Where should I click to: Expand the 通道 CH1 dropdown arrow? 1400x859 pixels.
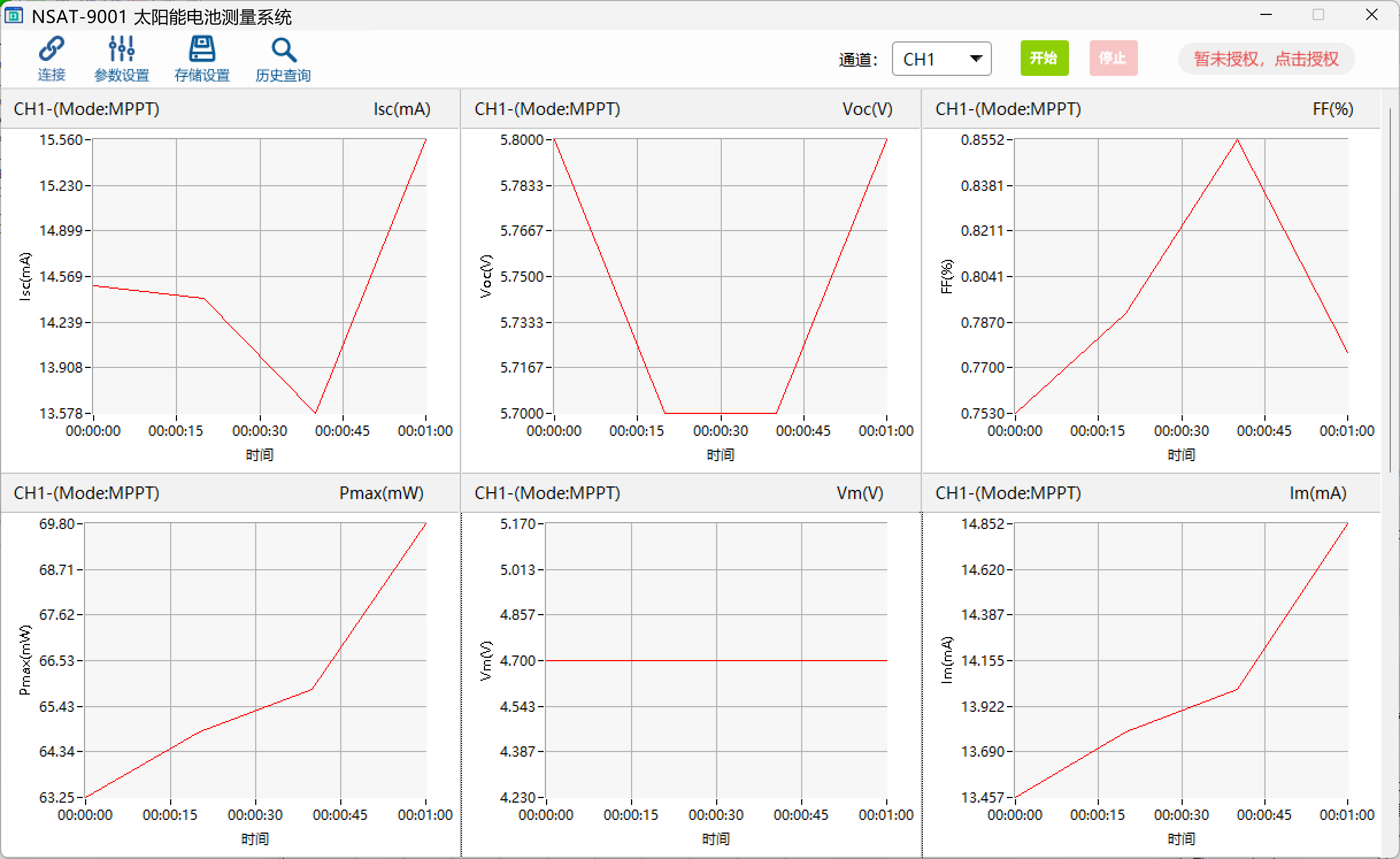[x=975, y=58]
